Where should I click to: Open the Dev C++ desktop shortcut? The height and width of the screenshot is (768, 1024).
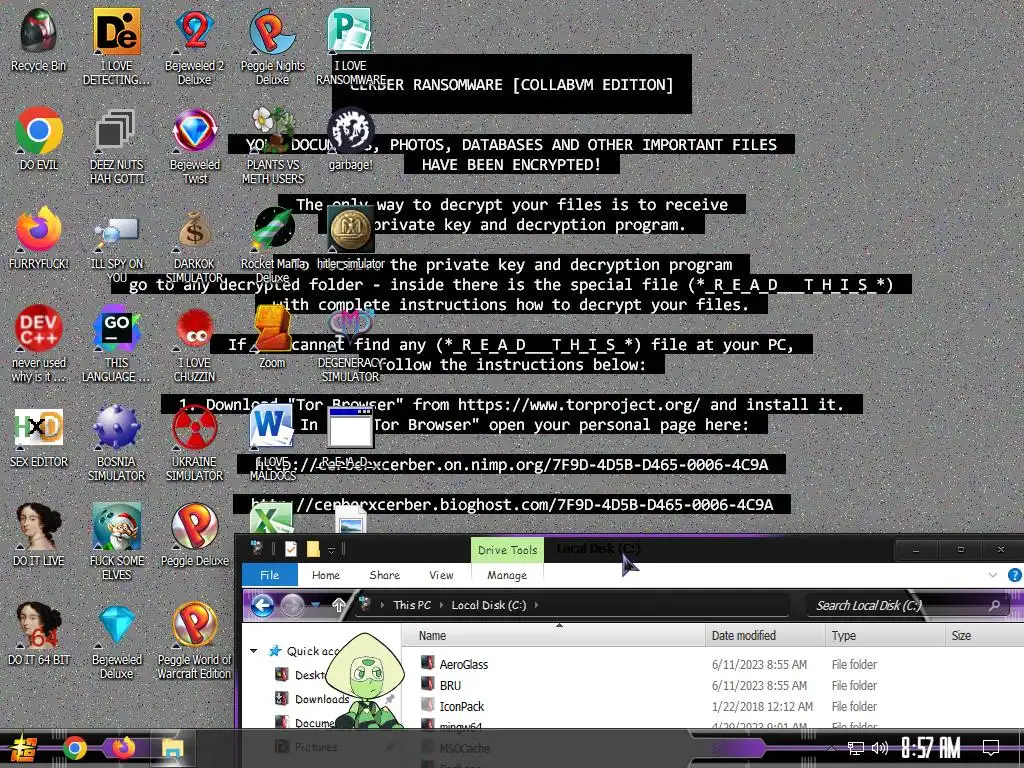pyautogui.click(x=39, y=344)
